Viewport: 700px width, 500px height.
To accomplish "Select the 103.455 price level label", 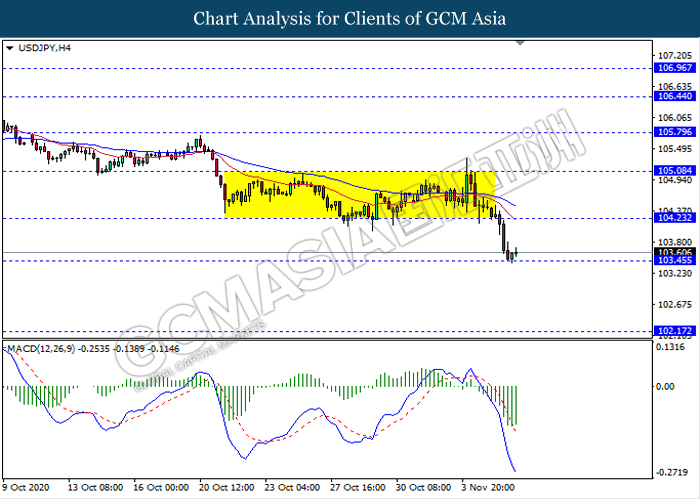I will [675, 260].
